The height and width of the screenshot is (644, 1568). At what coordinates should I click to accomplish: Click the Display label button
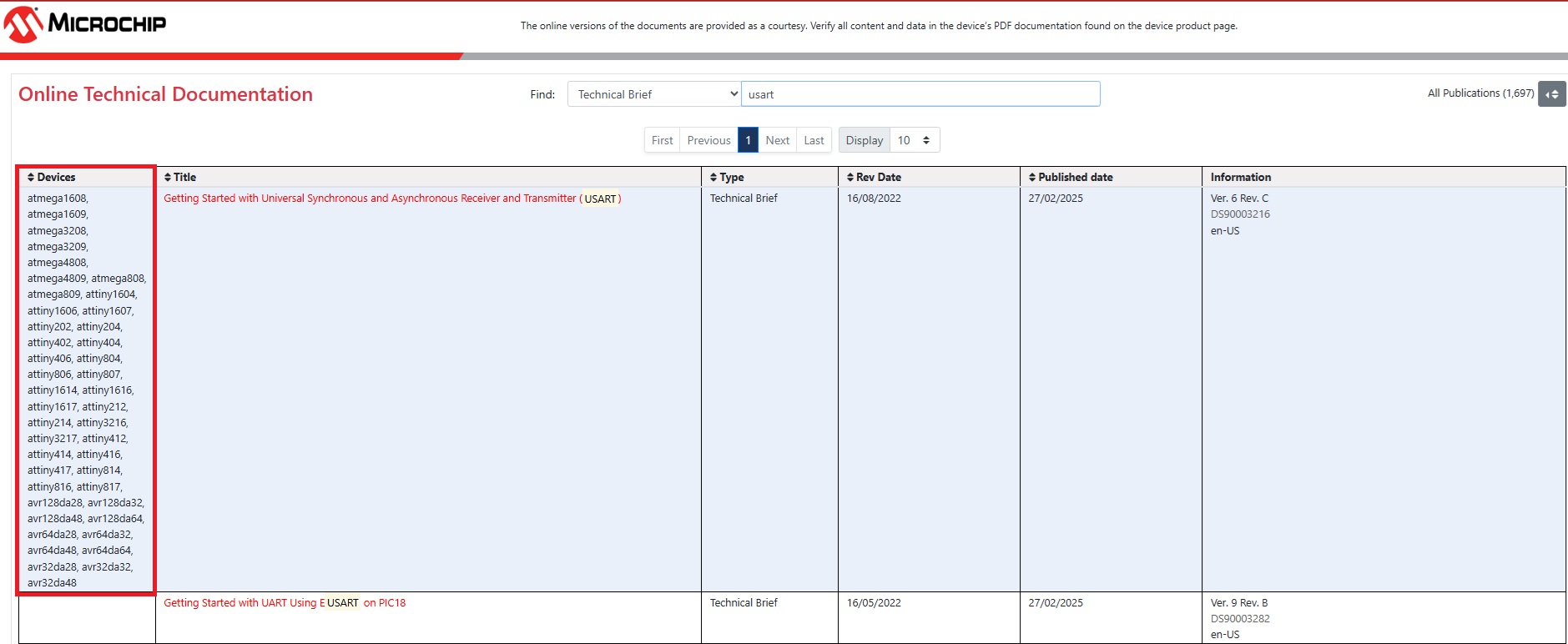click(864, 140)
